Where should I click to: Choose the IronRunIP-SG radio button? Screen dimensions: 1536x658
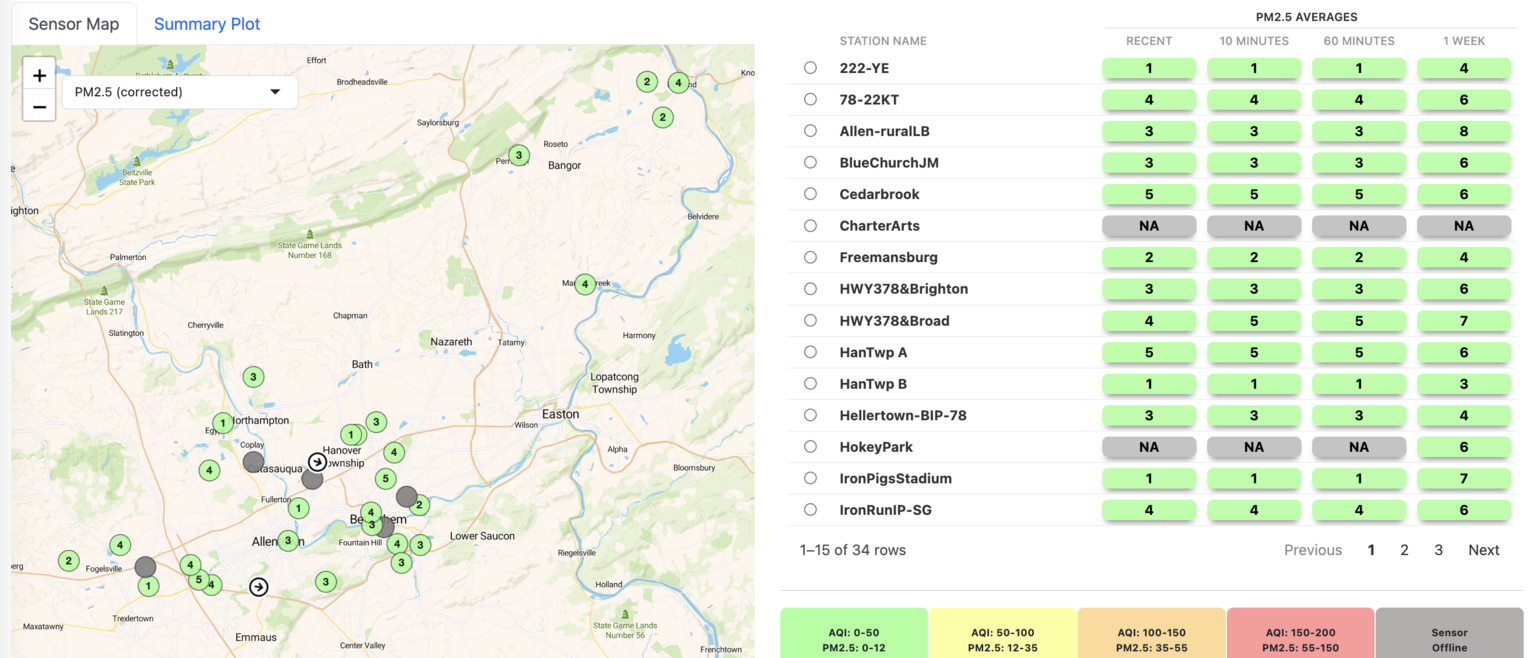tap(810, 510)
